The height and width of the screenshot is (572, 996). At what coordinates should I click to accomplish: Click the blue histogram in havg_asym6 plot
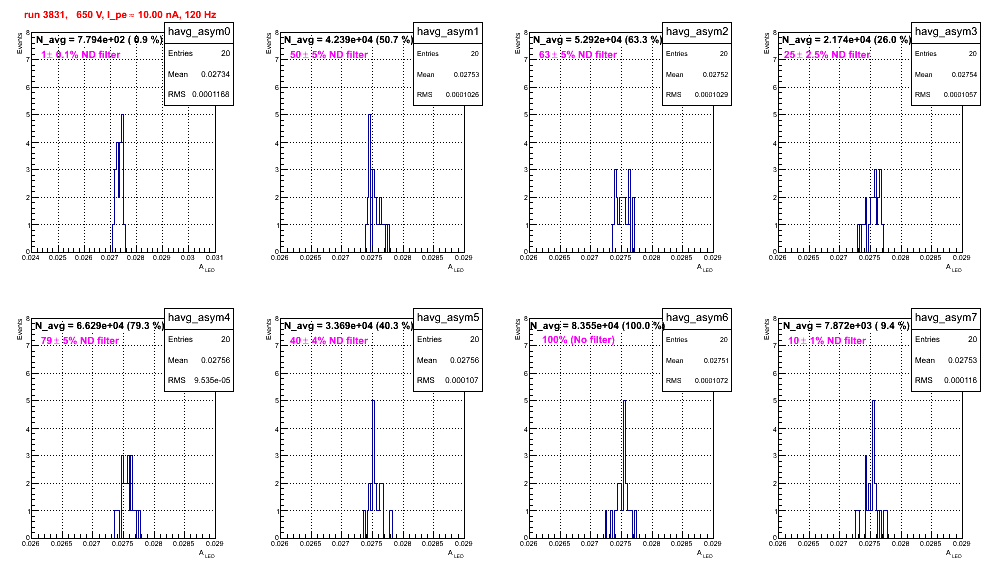[621, 470]
